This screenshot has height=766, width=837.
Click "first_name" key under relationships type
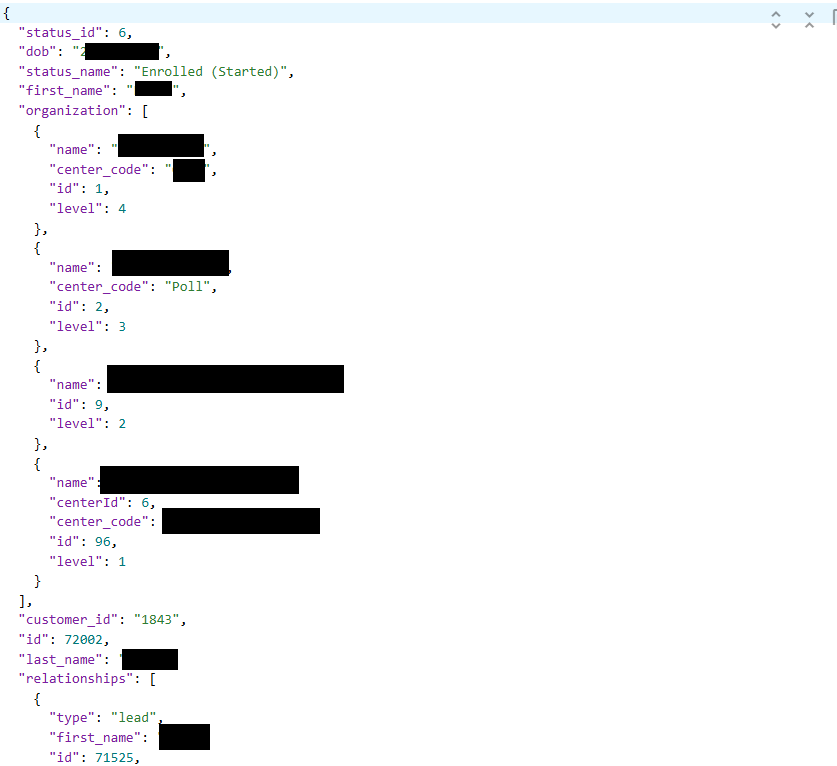click(95, 738)
